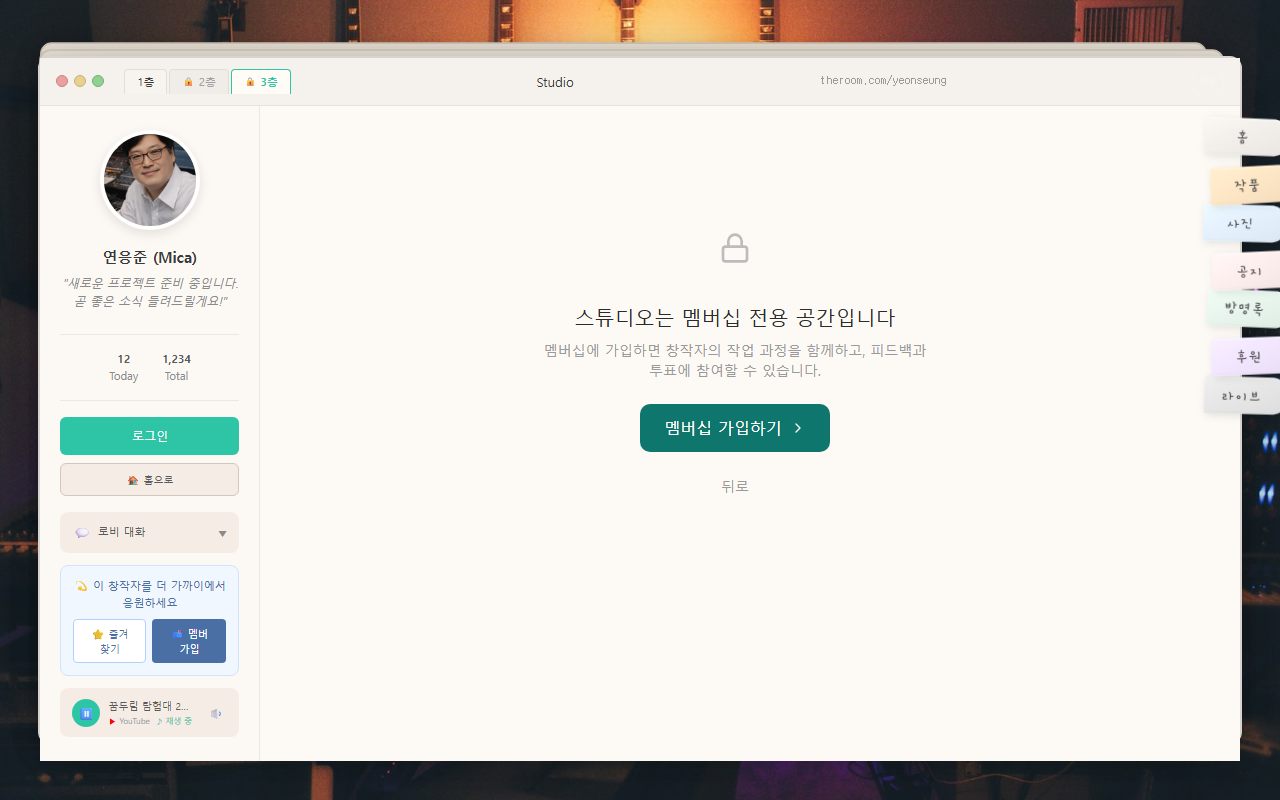The width and height of the screenshot is (1280, 800).
Task: Click the star icon on the 즐겨찾기 button
Action: (x=97, y=632)
